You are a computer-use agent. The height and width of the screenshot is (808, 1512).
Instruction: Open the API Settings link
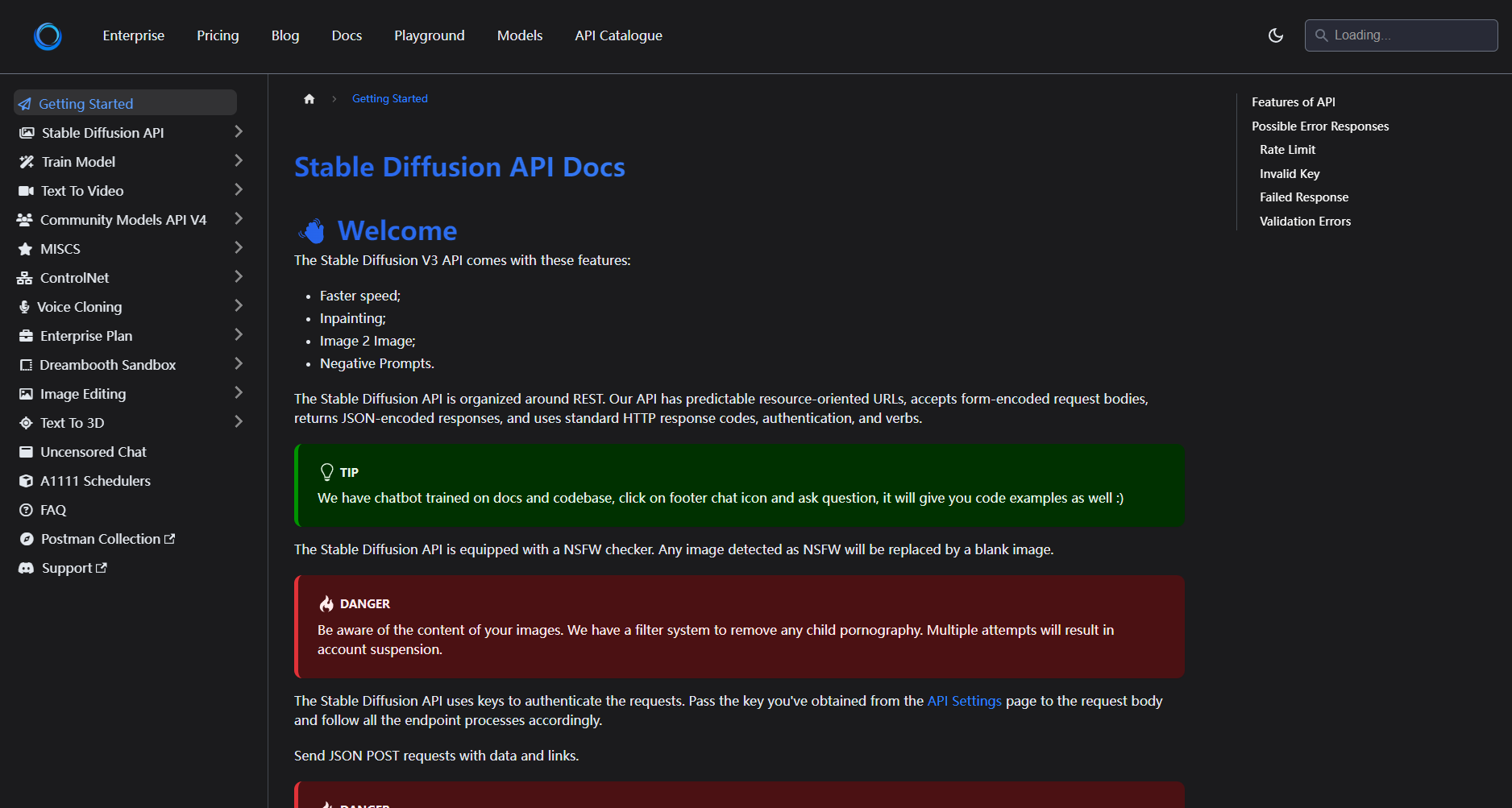click(x=964, y=701)
